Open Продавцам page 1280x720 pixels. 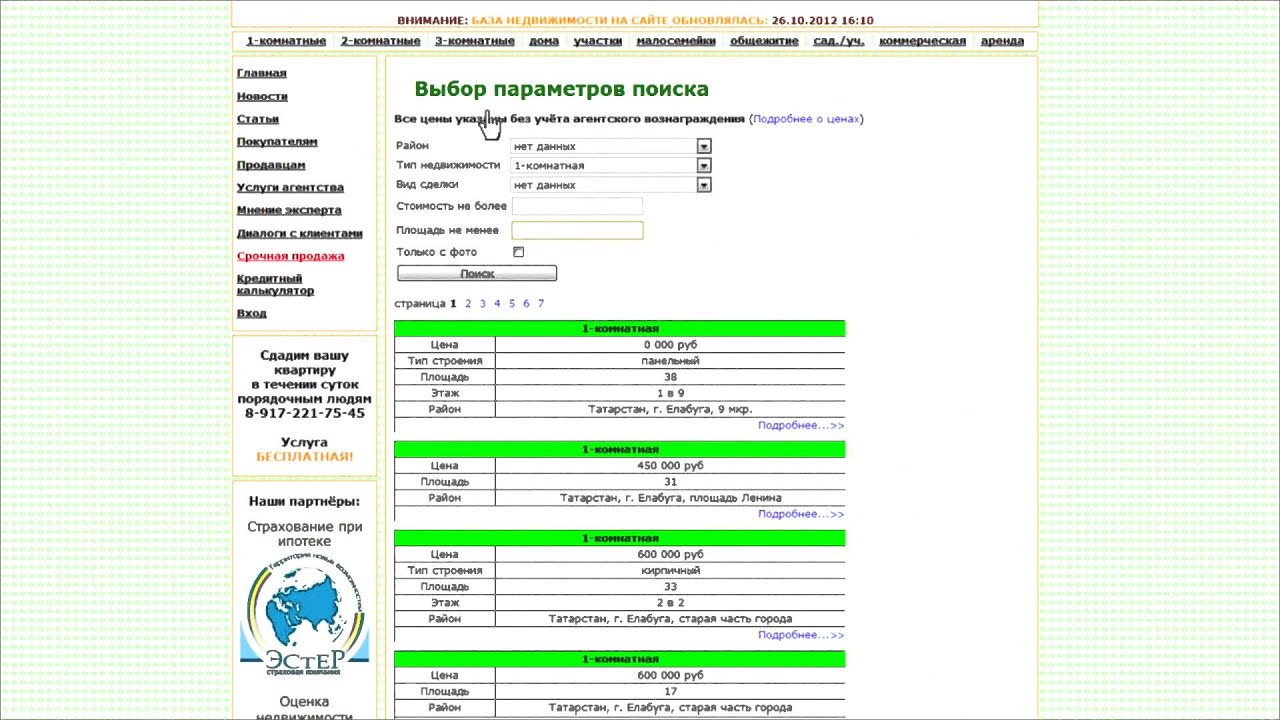271,165
